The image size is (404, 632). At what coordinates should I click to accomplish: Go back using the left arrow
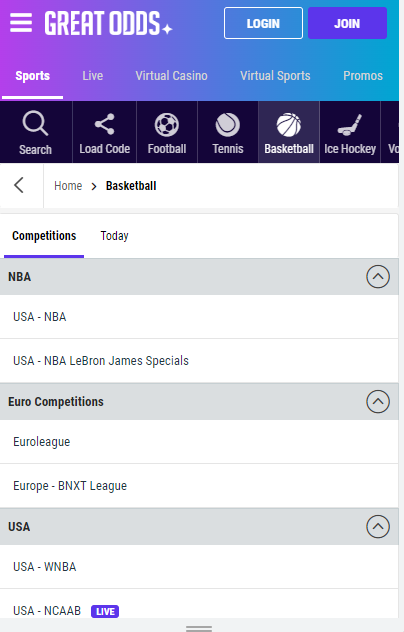19,185
